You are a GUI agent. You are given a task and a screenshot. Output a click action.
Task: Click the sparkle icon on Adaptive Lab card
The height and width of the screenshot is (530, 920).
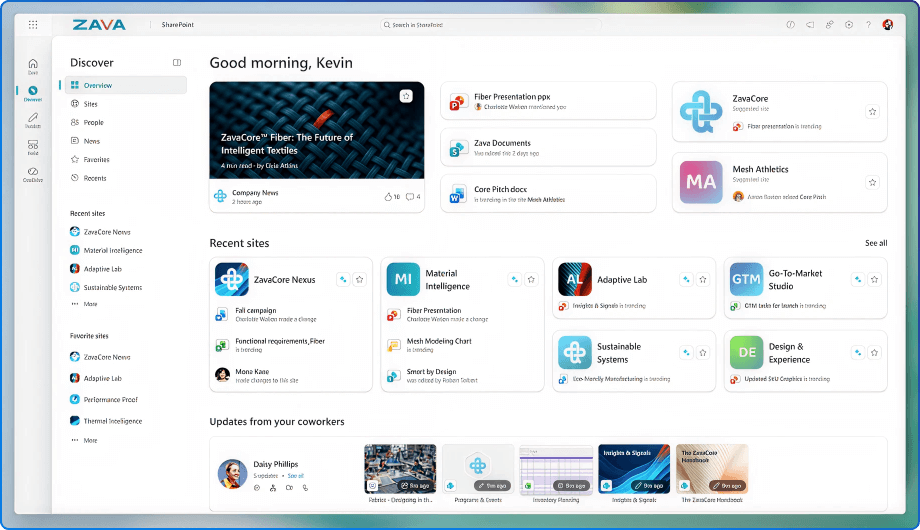click(x=686, y=279)
